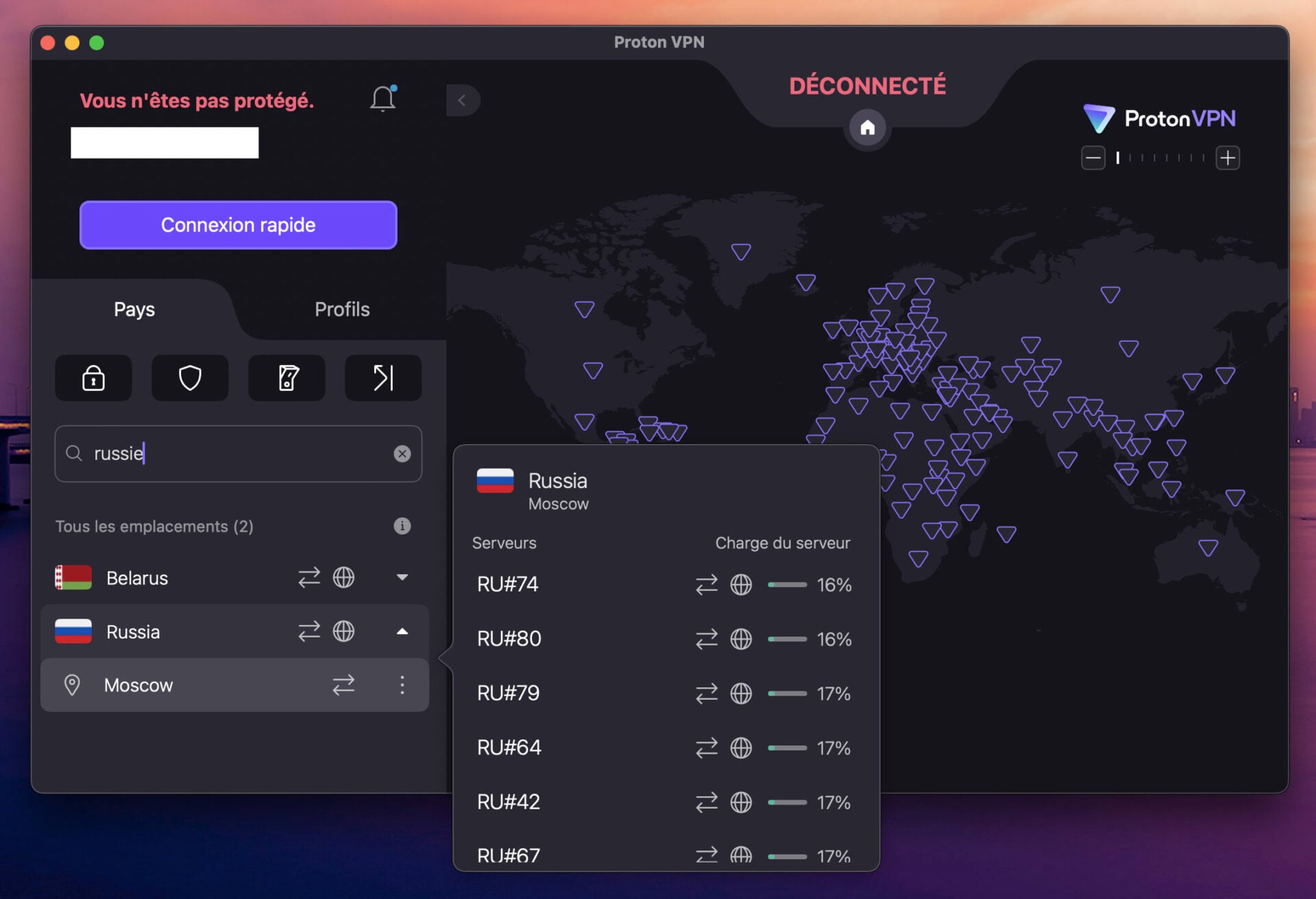This screenshot has width=1316, height=899.
Task: Click the Moscow location pin icon
Action: click(x=72, y=685)
